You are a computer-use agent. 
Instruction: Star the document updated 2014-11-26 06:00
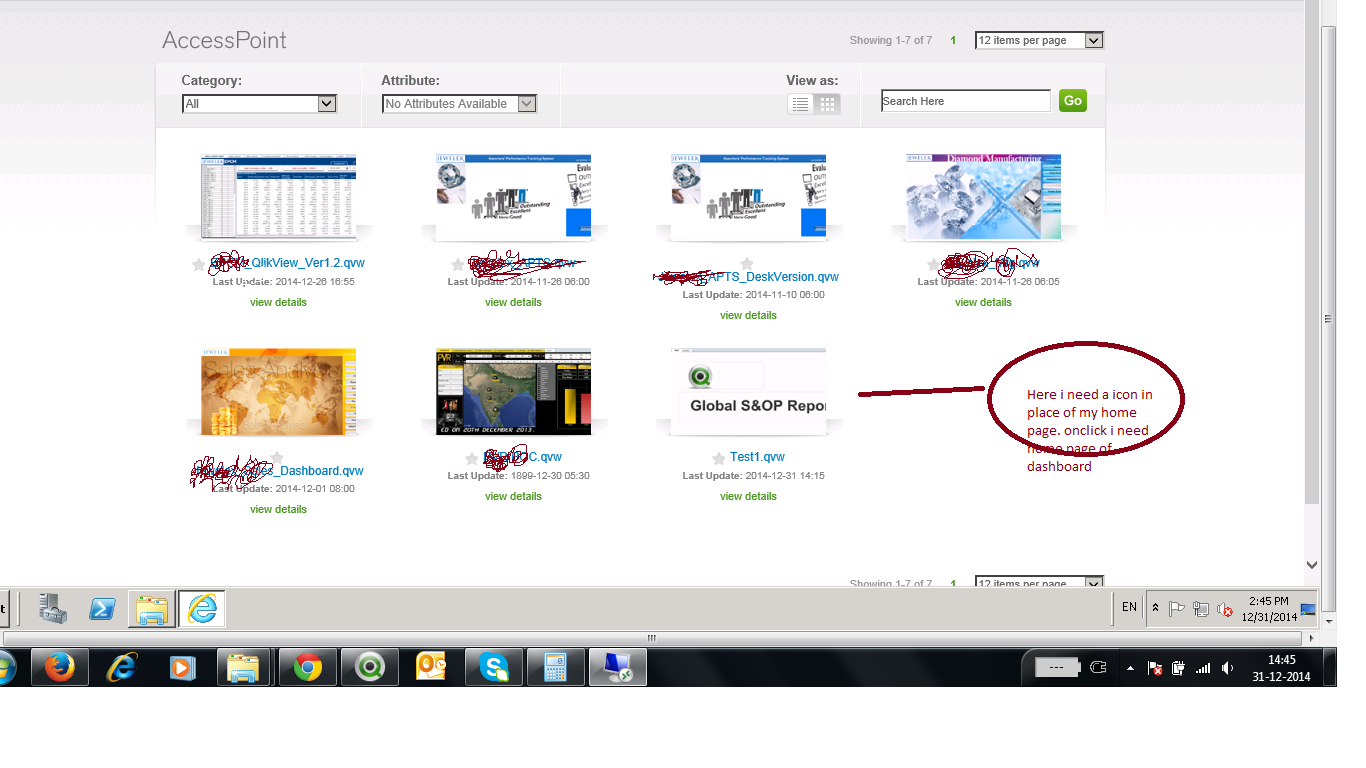pyautogui.click(x=458, y=265)
